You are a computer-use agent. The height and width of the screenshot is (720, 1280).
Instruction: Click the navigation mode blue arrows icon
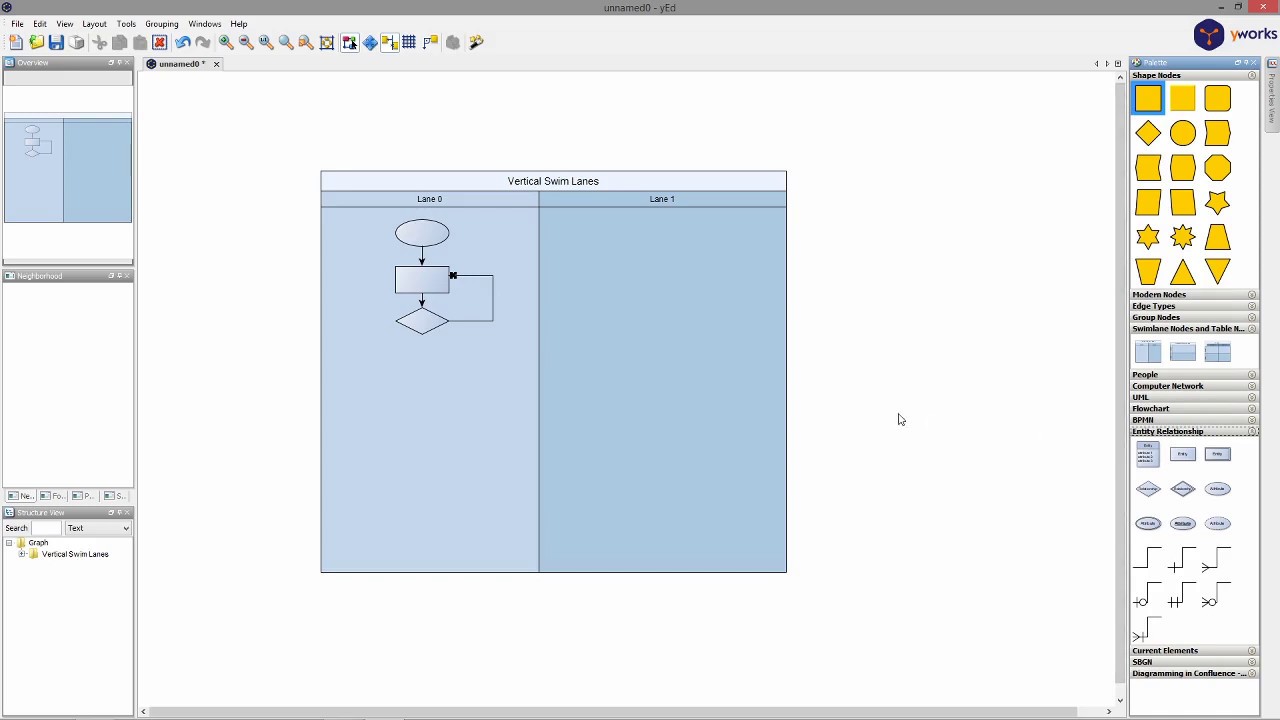pos(370,42)
